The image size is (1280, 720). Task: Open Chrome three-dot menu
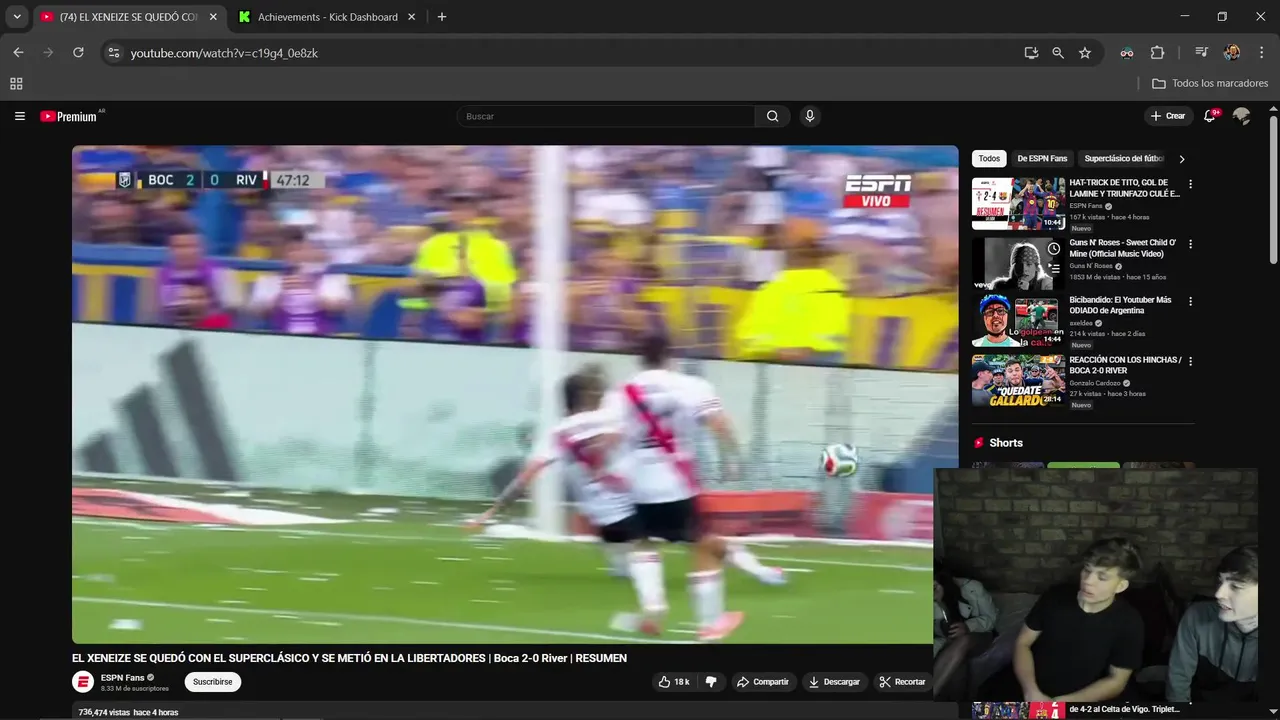click(x=1260, y=53)
